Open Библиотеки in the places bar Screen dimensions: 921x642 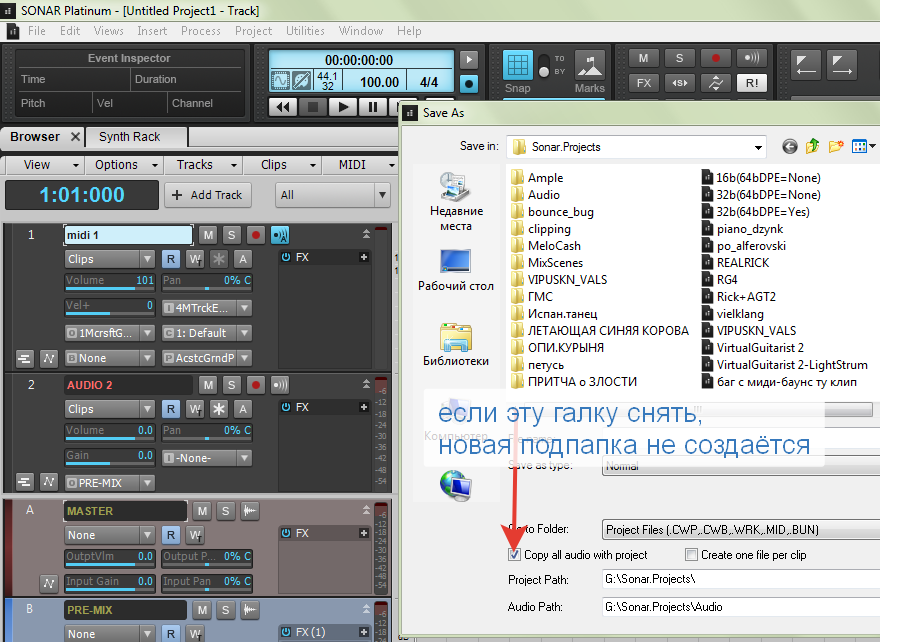click(456, 345)
